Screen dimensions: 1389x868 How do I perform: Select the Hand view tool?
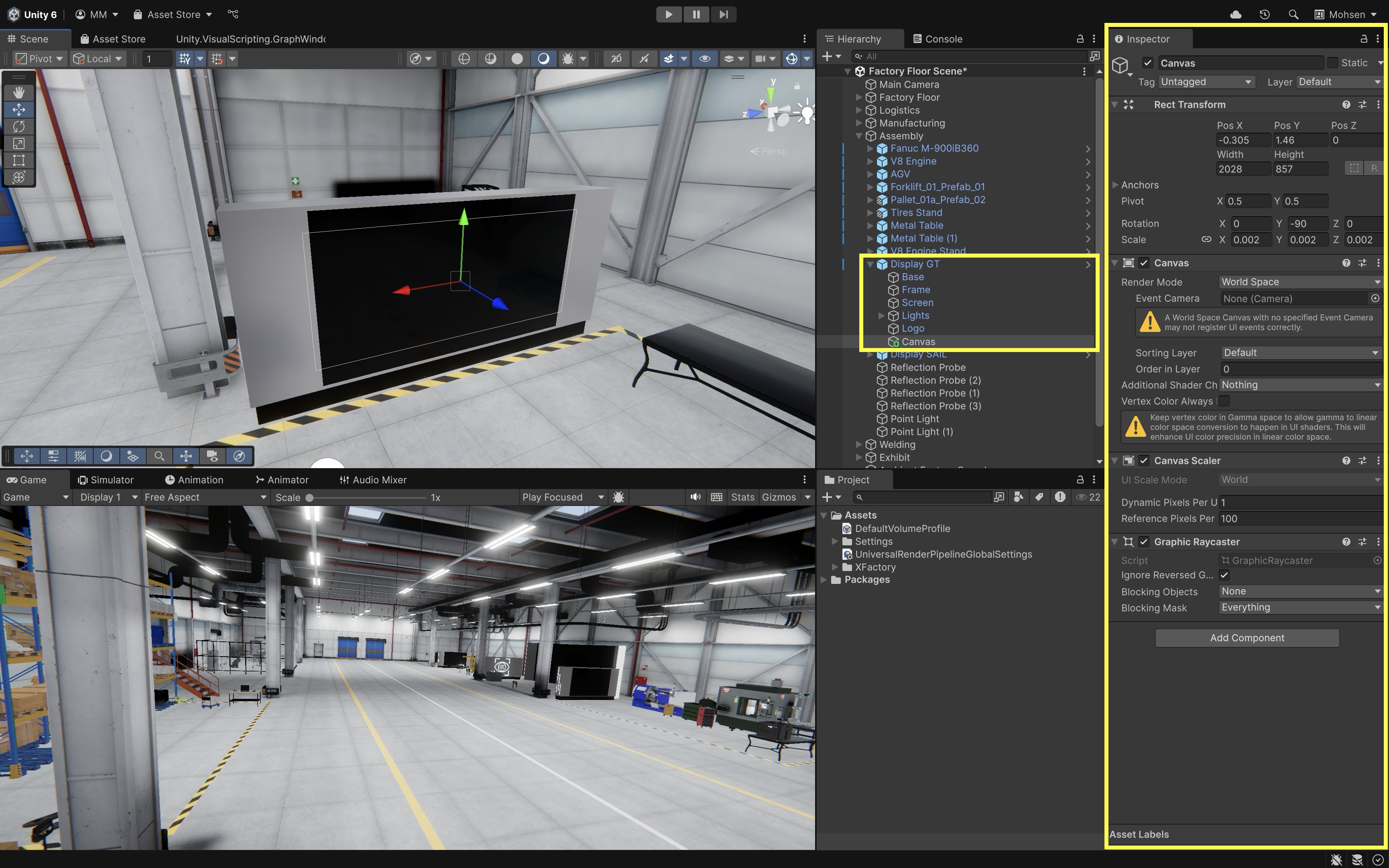tap(18, 92)
